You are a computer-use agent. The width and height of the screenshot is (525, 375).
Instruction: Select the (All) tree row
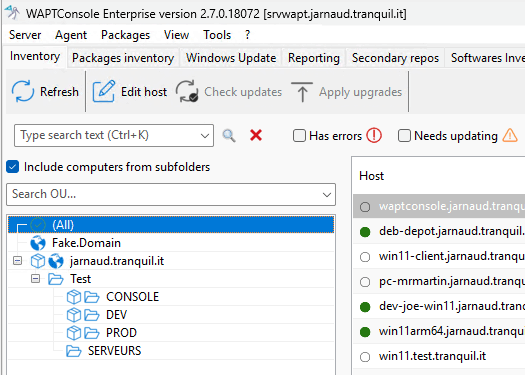[x=171, y=225]
